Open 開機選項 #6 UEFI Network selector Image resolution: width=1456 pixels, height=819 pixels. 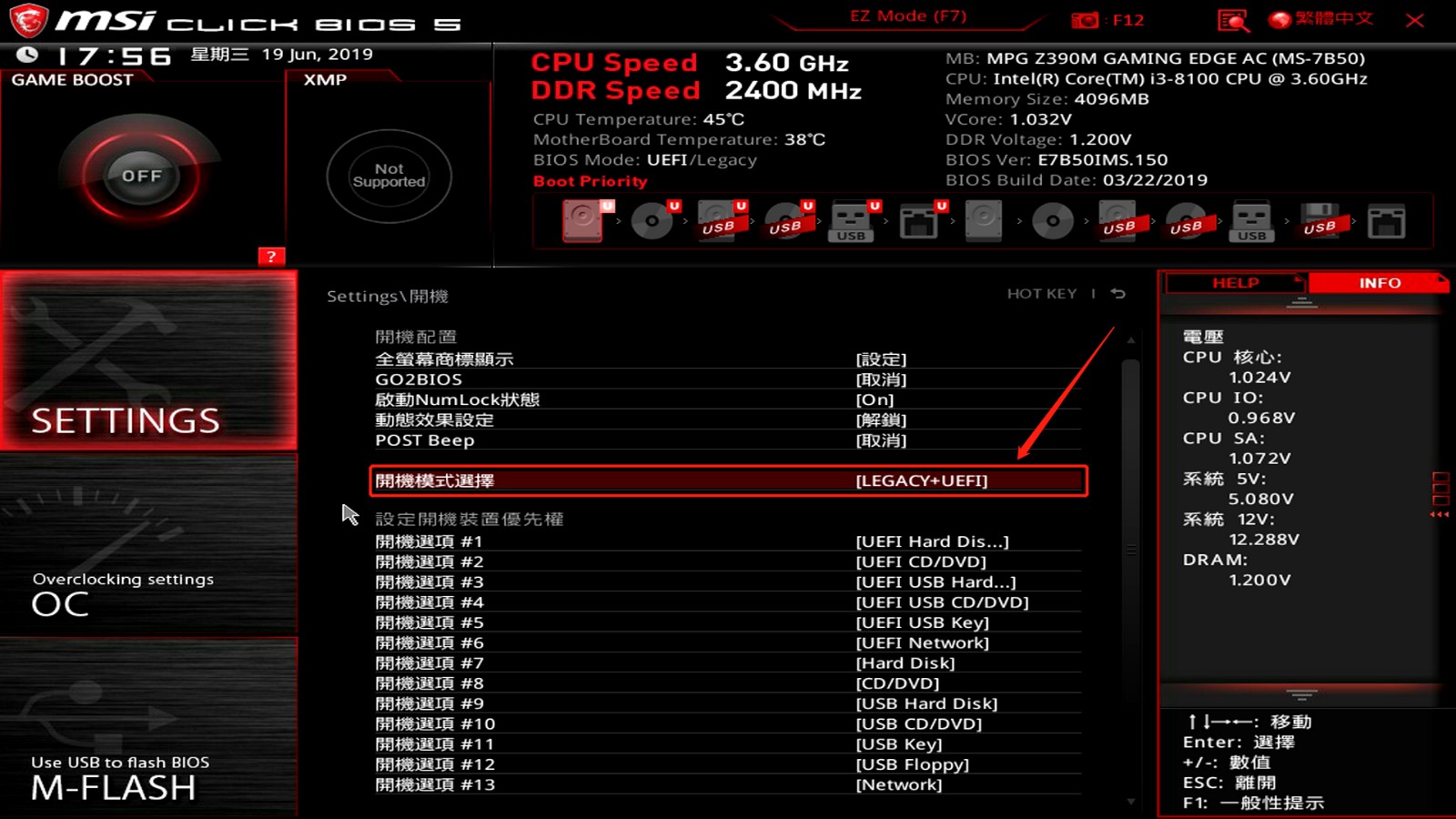point(924,642)
